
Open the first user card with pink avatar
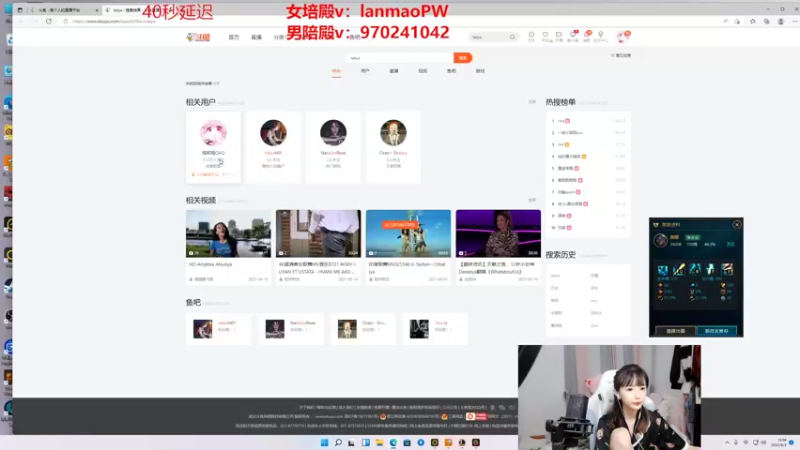point(213,147)
